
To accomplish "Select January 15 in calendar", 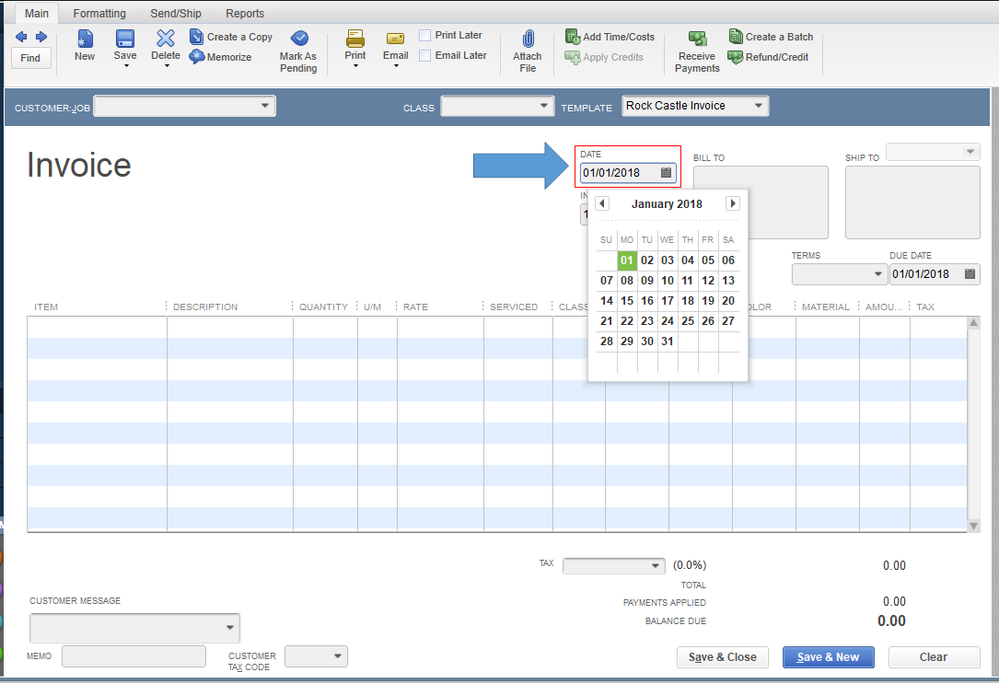I will (x=627, y=301).
